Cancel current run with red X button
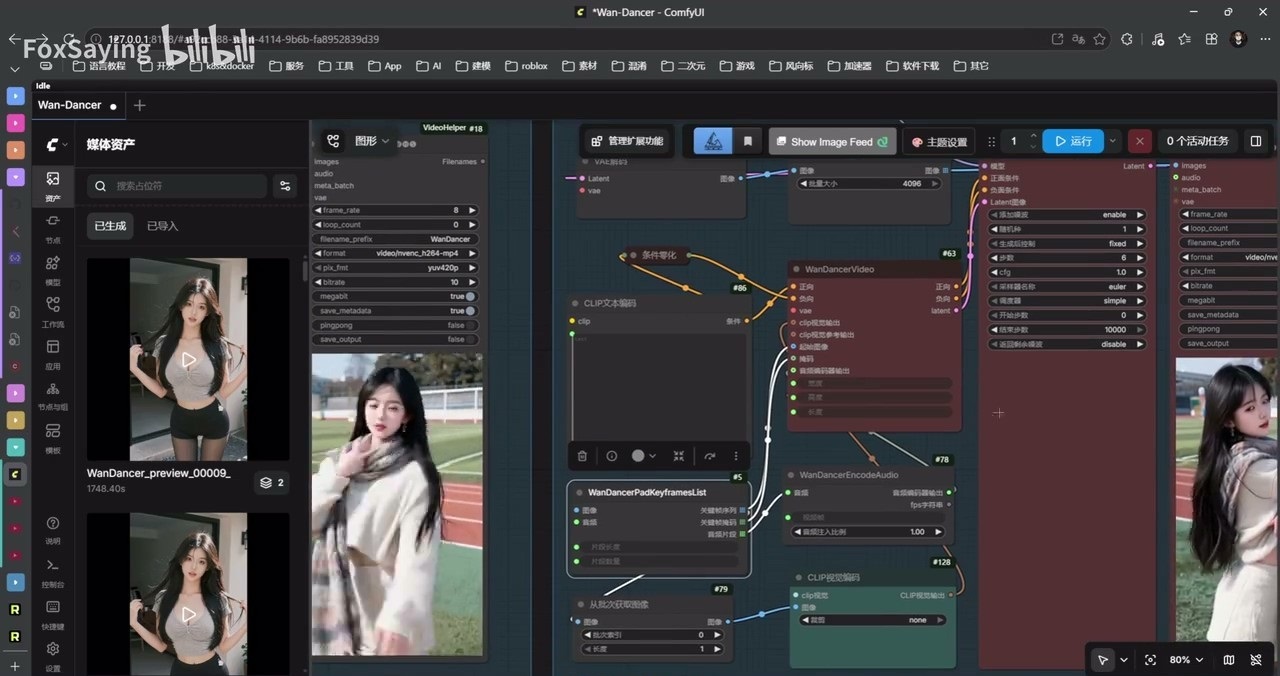The image size is (1280, 676). 1139,142
